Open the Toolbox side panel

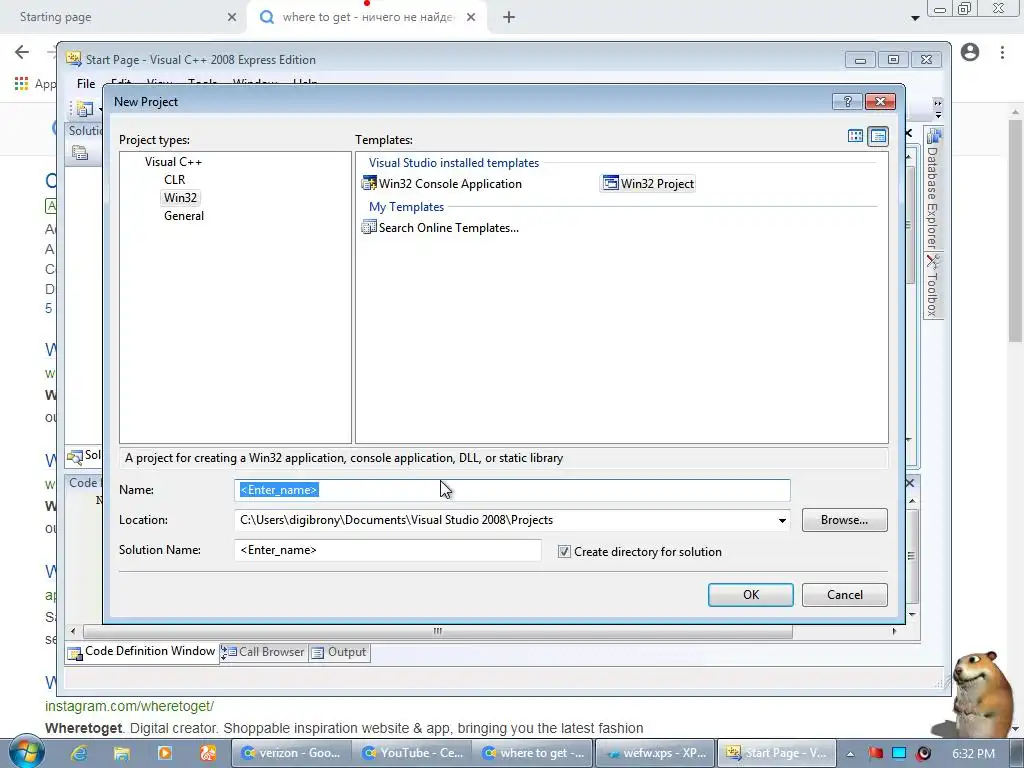(x=933, y=286)
